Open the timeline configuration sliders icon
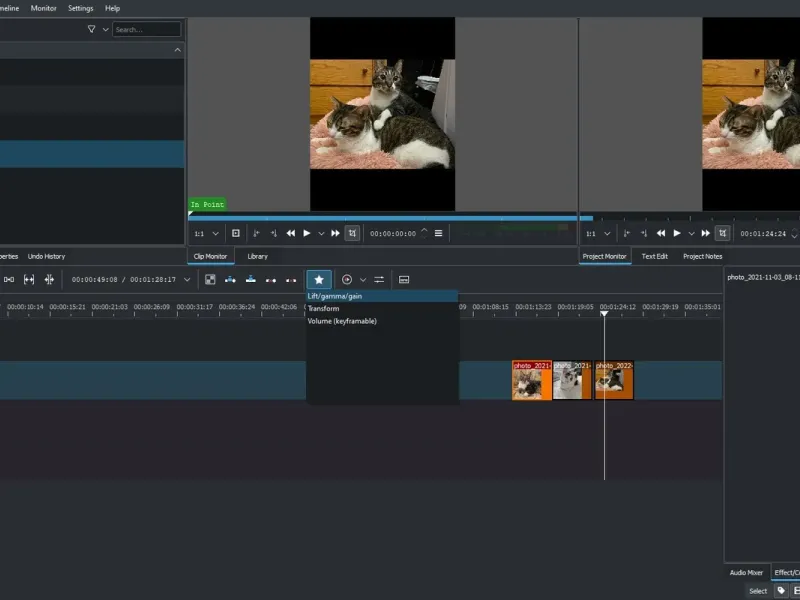The image size is (800, 600). click(x=379, y=280)
